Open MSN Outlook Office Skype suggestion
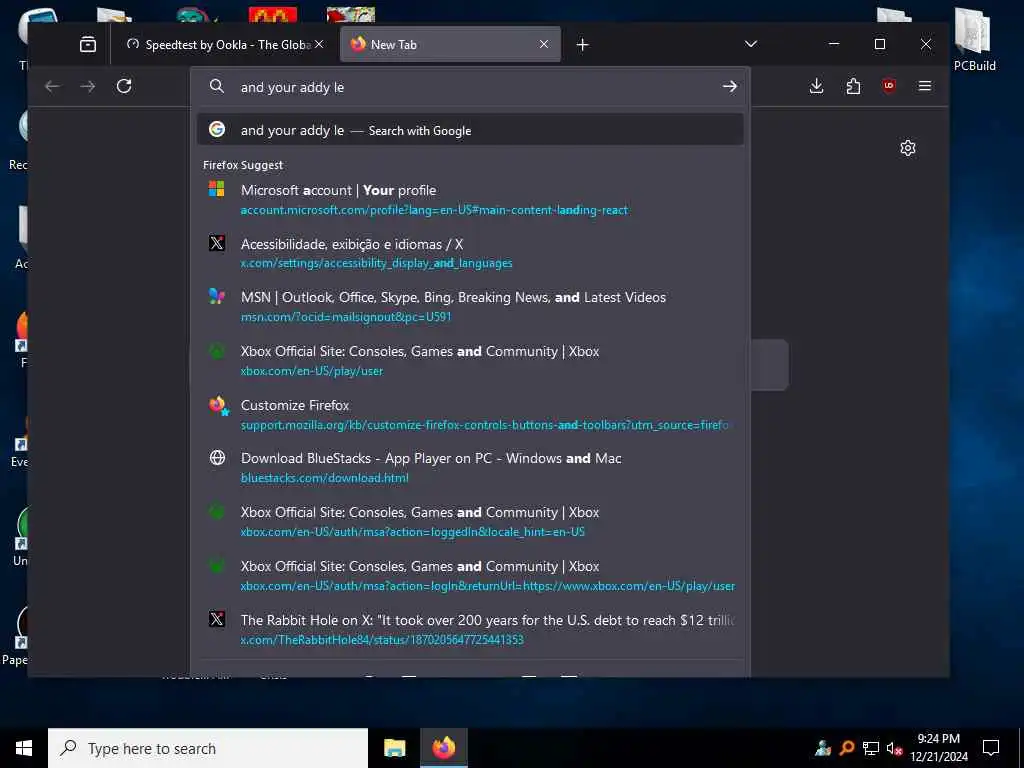 pyautogui.click(x=470, y=306)
